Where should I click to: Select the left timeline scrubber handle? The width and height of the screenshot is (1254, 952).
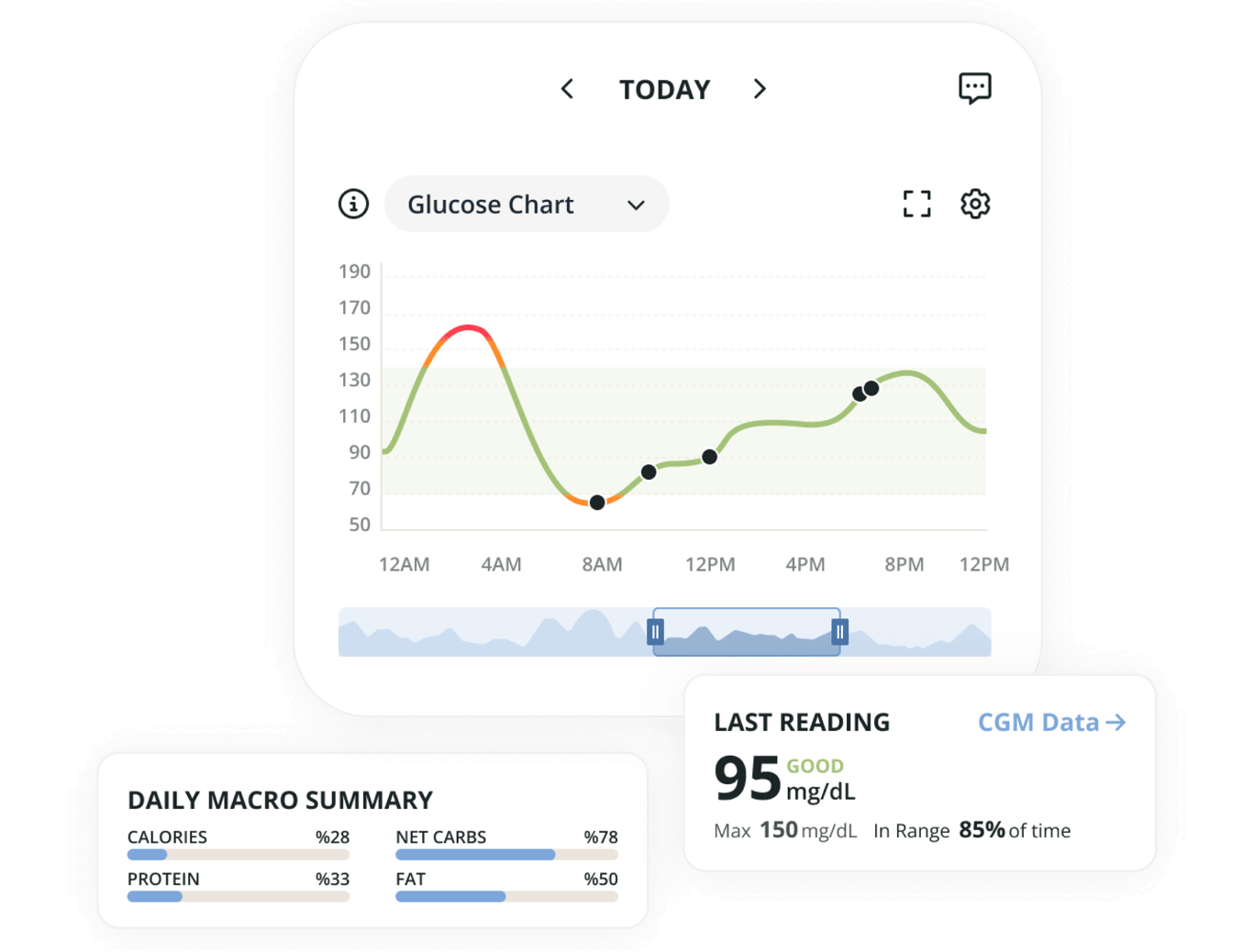(655, 631)
